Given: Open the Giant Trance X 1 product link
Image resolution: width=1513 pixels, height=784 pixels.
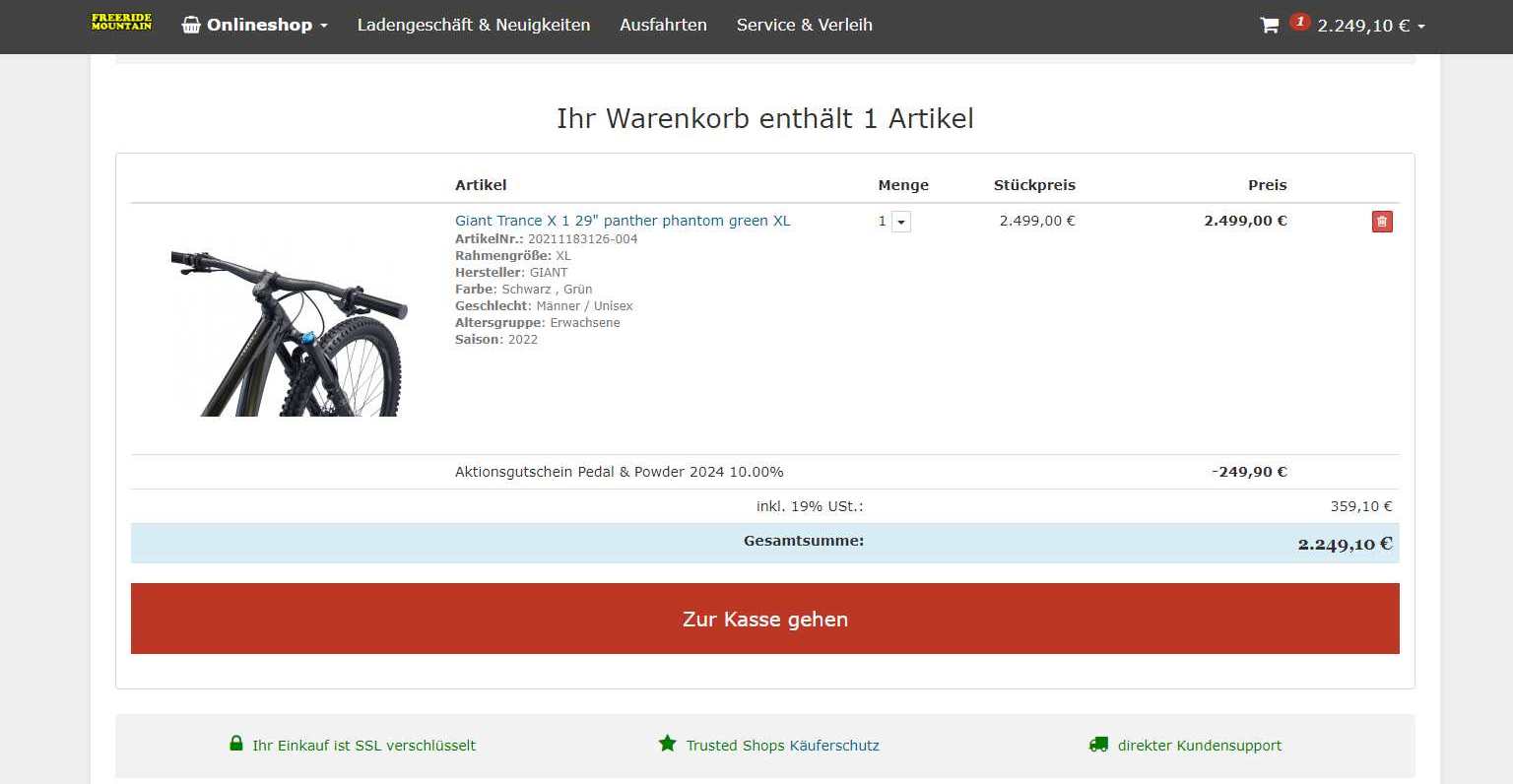Looking at the screenshot, I should pos(622,221).
